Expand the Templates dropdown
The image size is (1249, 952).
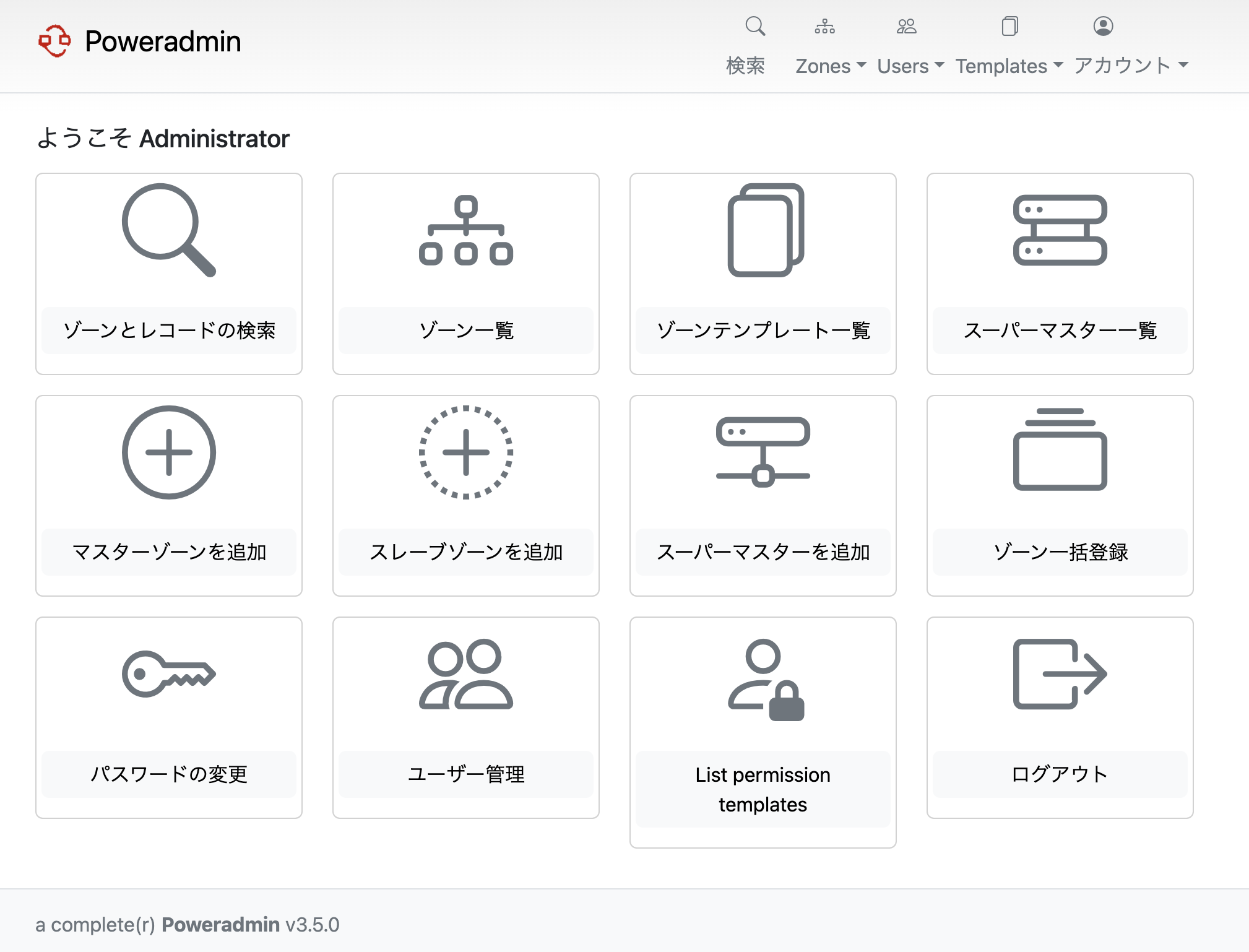click(1005, 65)
